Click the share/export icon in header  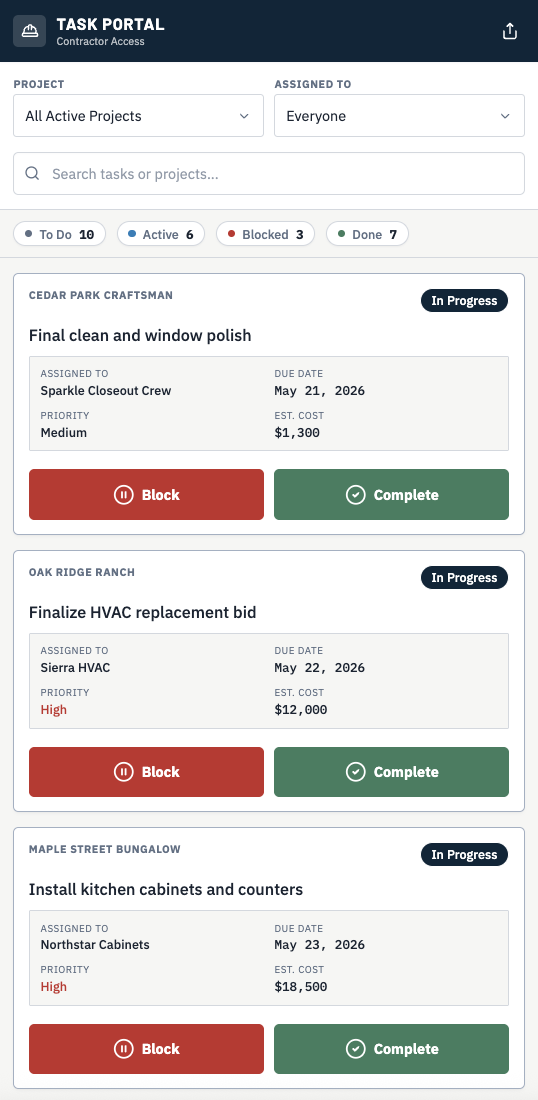[510, 31]
